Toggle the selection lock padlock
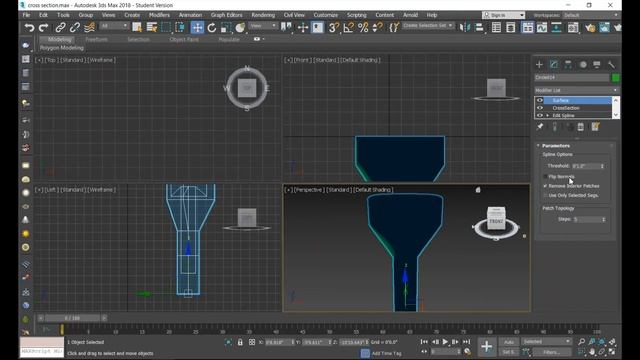Image resolution: width=640 pixels, height=360 pixels. 240,342
